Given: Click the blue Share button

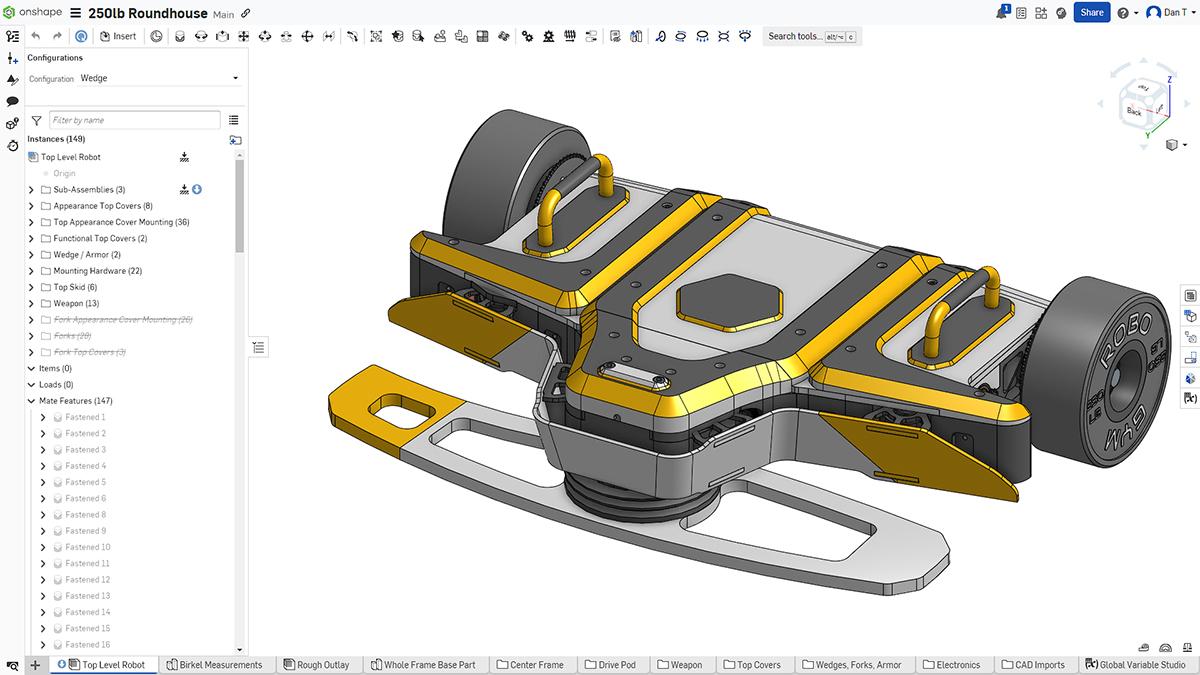Looking at the screenshot, I should pos(1091,12).
